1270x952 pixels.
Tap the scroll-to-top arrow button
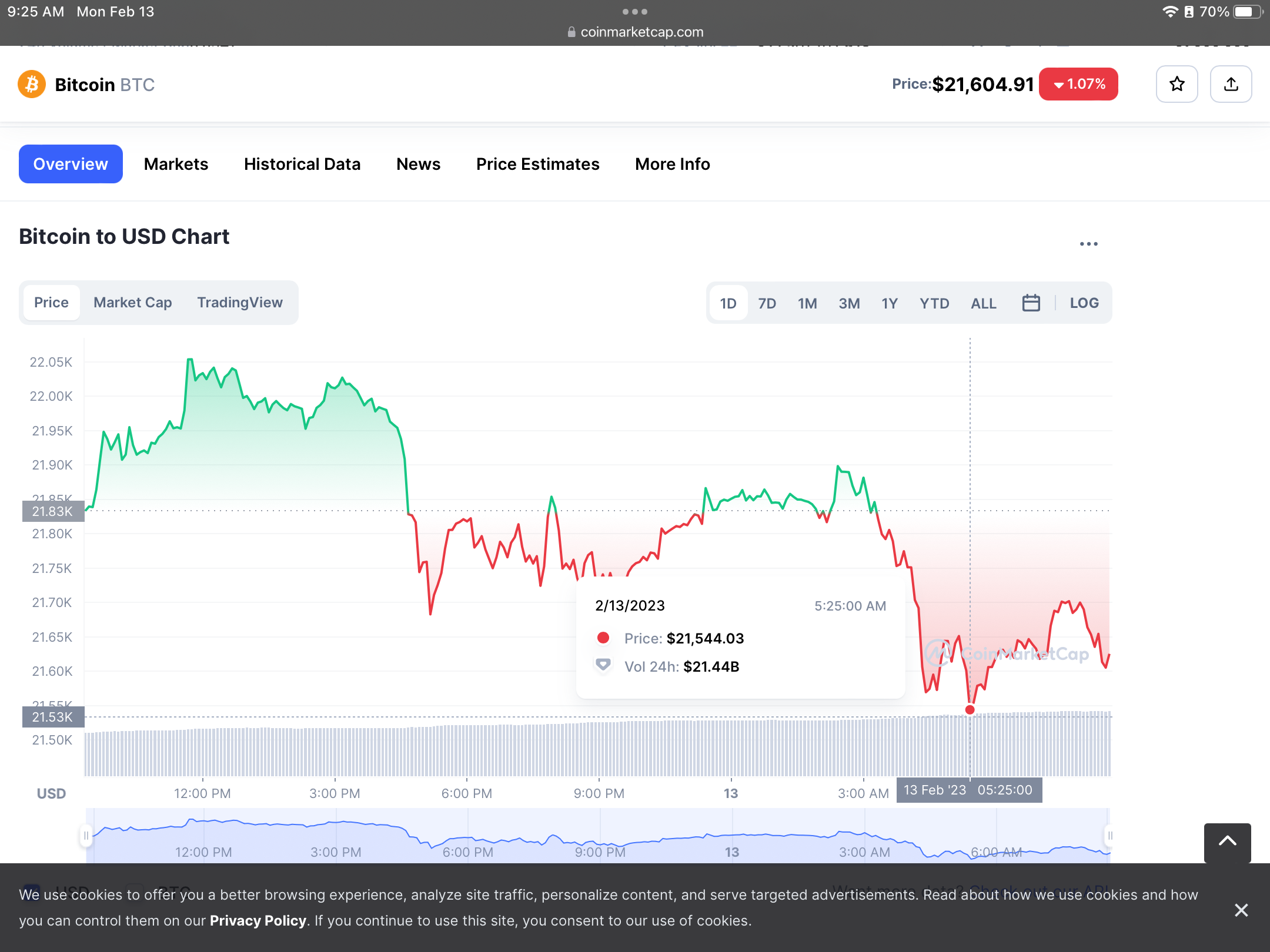[x=1227, y=842]
